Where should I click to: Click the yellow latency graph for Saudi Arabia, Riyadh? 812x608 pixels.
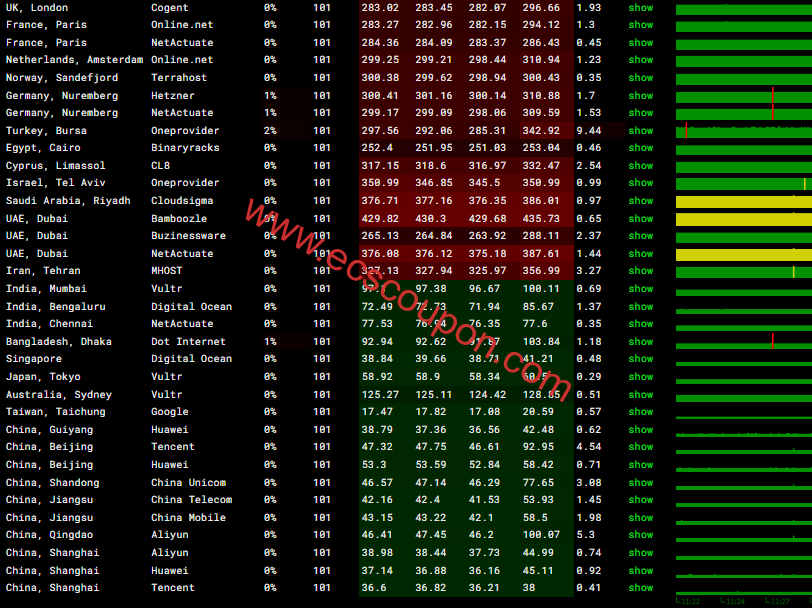pyautogui.click(x=744, y=201)
